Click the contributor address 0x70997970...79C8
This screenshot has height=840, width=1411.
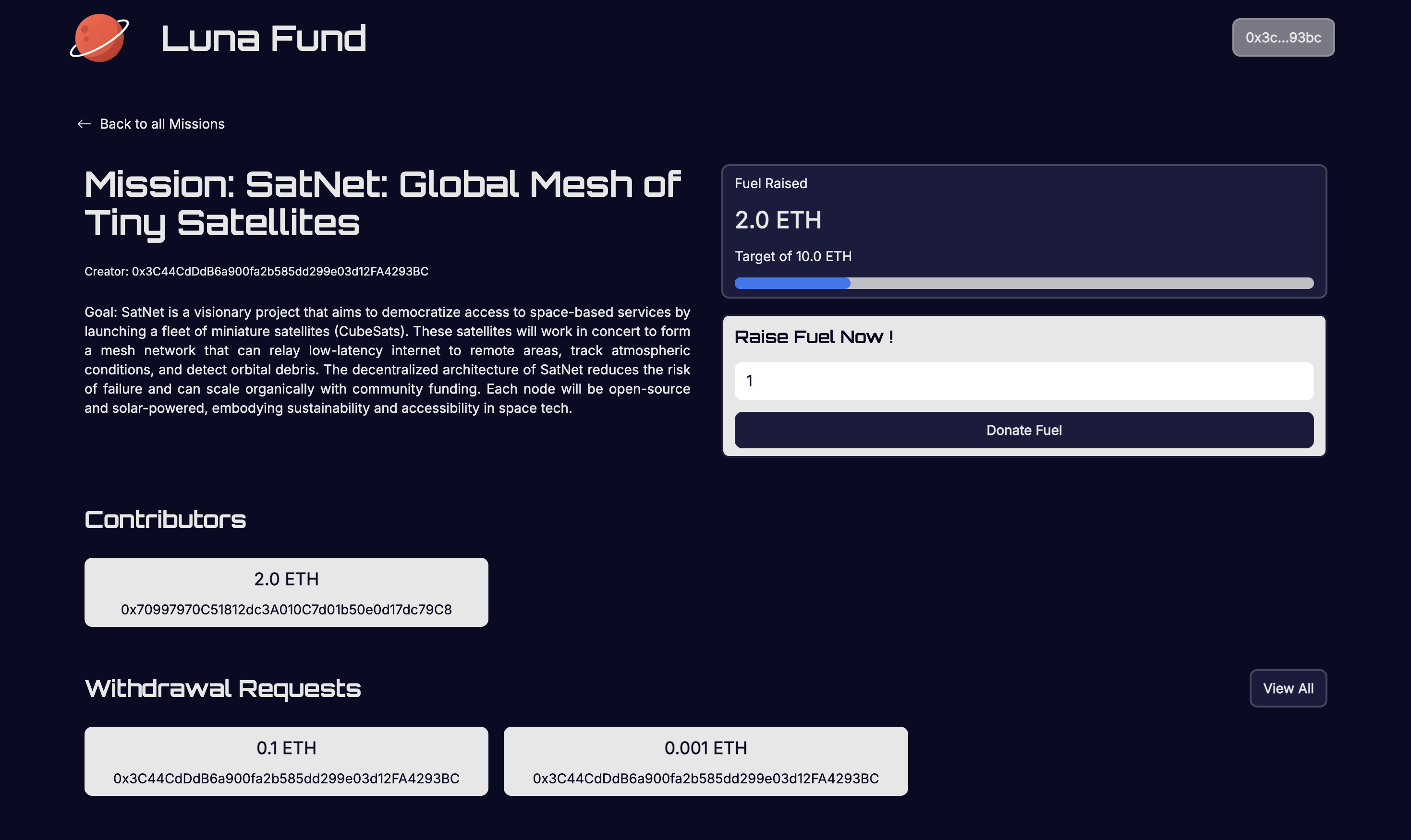[x=286, y=610]
